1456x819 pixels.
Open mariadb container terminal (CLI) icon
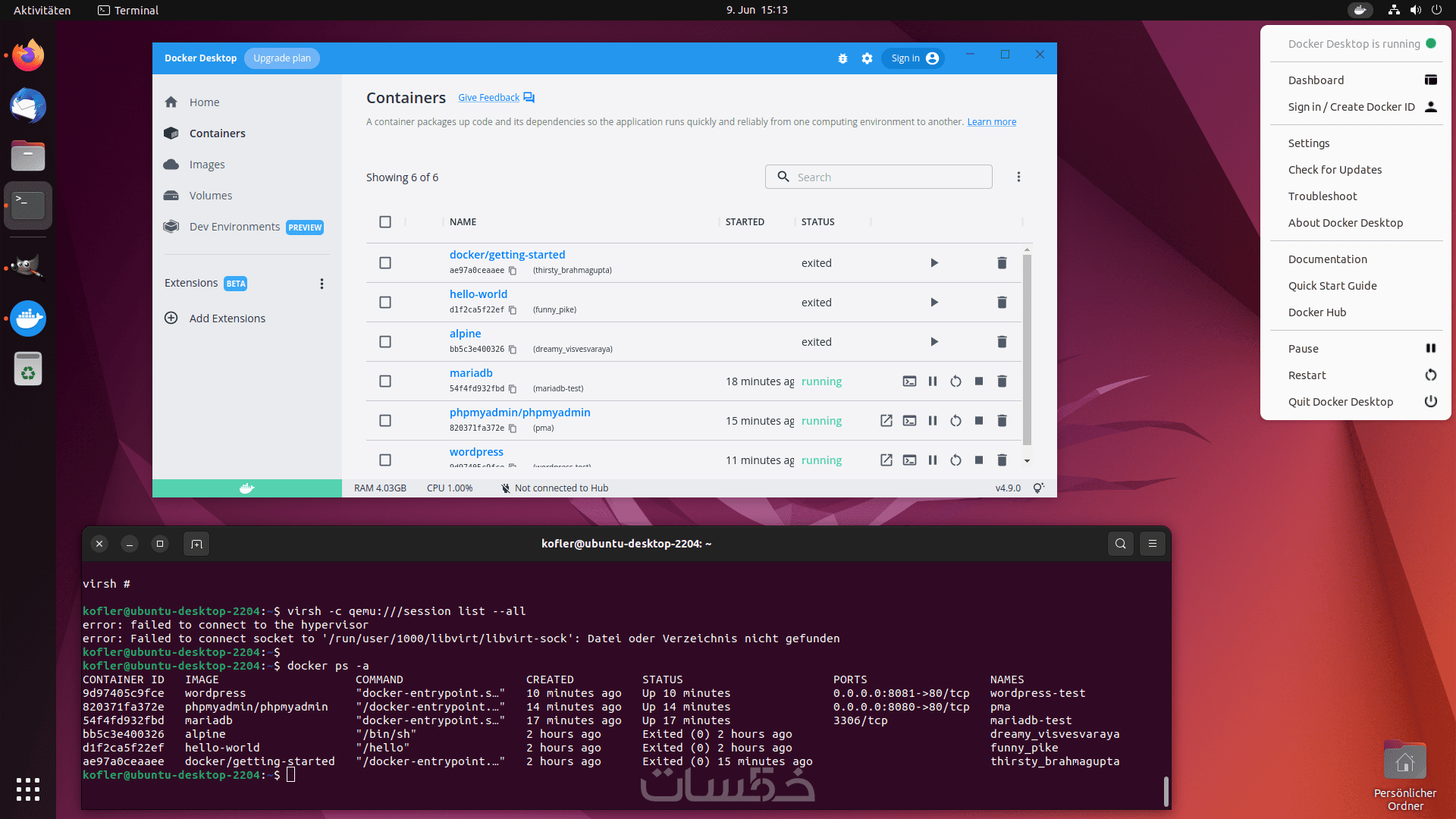(x=909, y=381)
